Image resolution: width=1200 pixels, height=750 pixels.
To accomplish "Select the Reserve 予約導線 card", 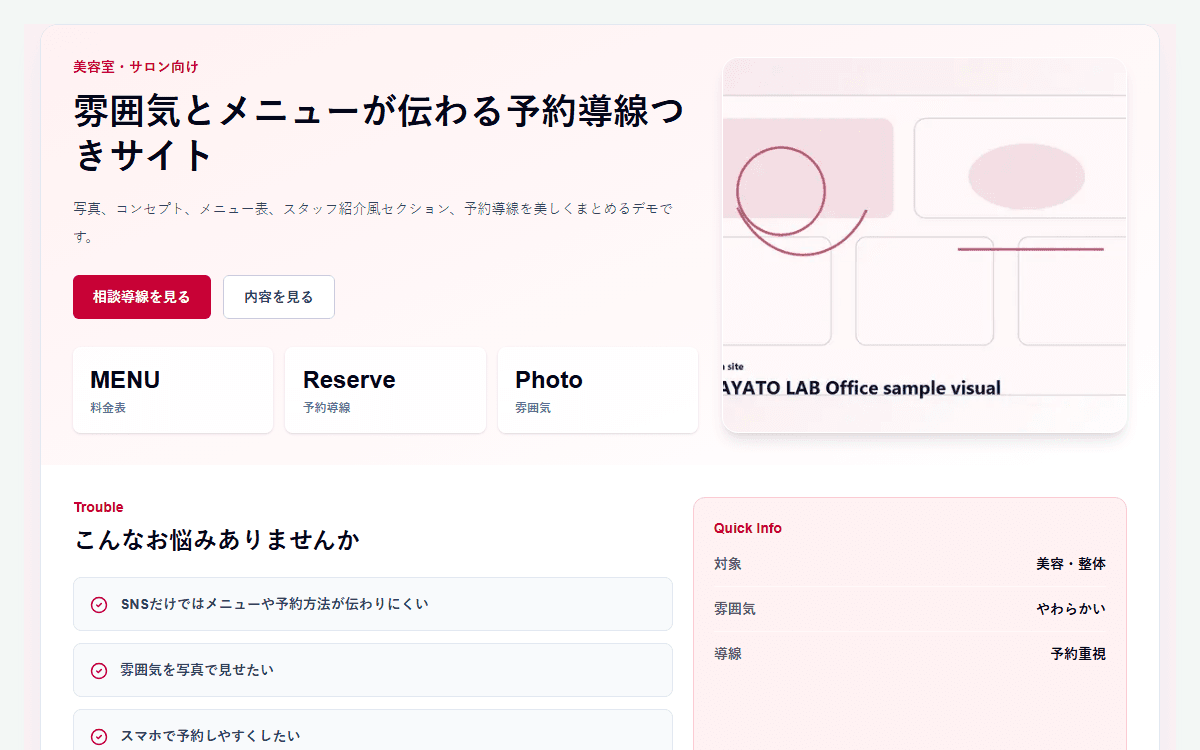I will tap(385, 390).
